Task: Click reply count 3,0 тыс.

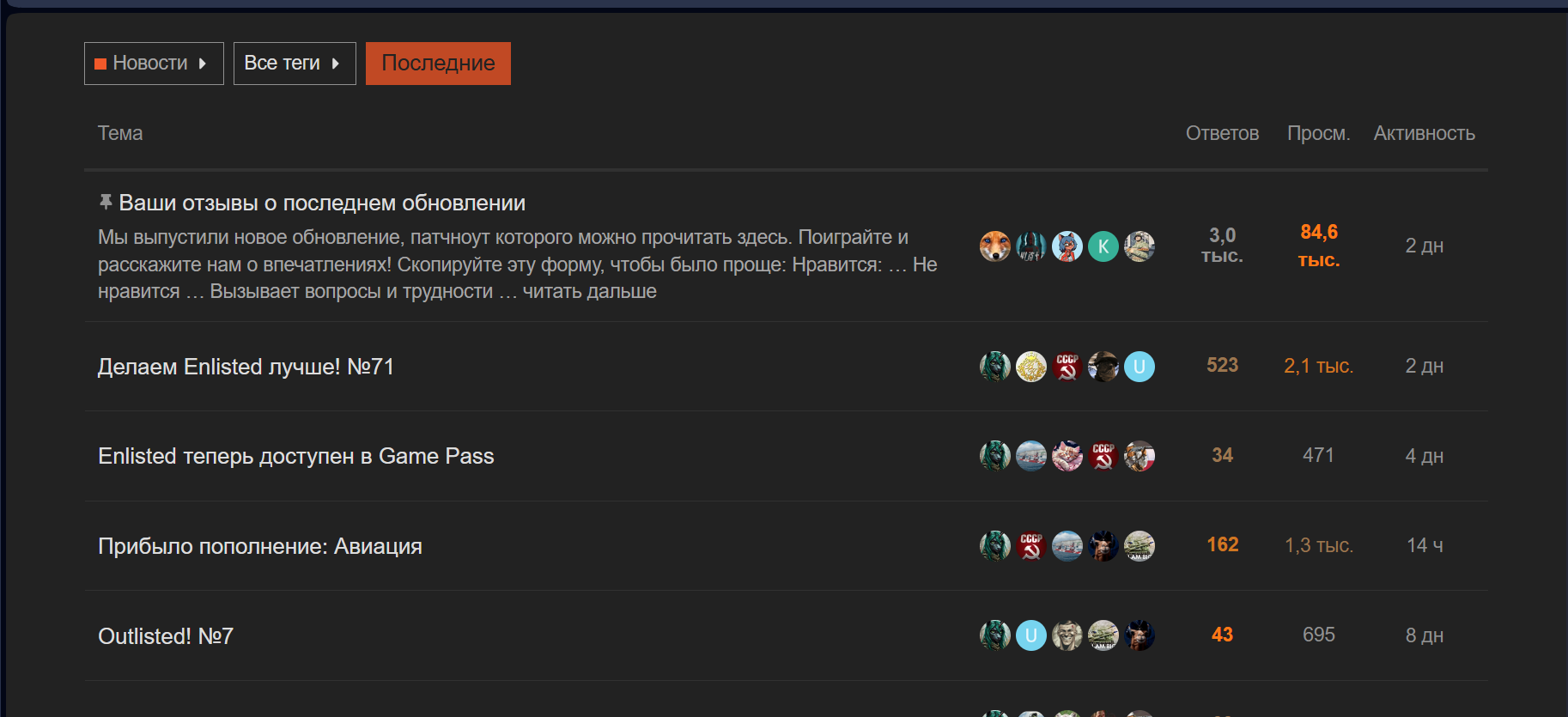Action: pos(1222,246)
